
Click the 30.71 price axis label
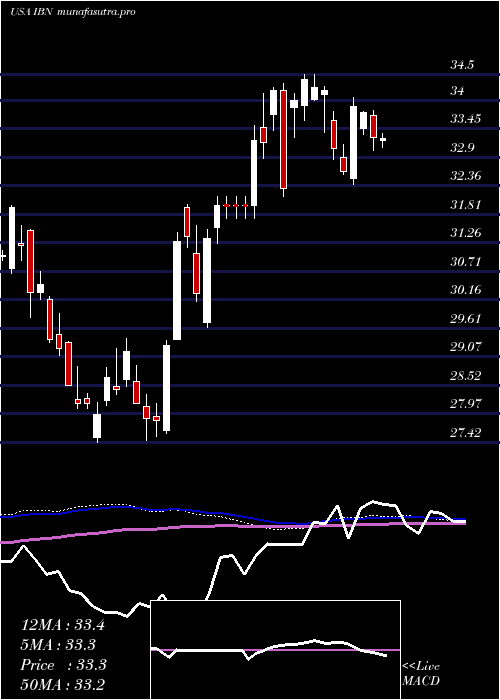click(x=465, y=262)
